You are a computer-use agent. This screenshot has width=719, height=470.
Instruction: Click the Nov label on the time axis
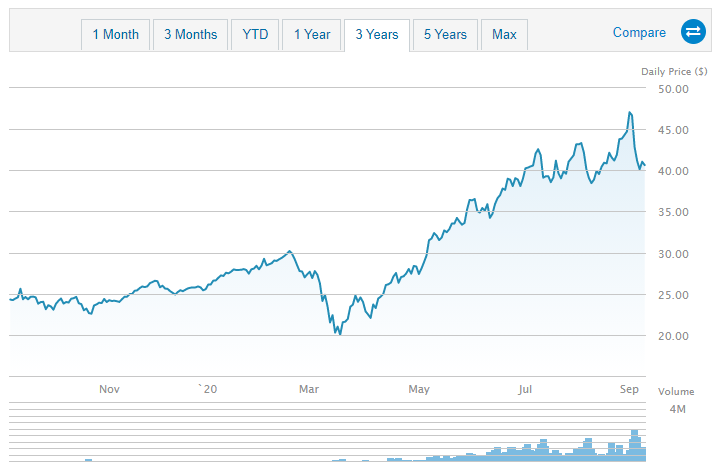tap(110, 389)
